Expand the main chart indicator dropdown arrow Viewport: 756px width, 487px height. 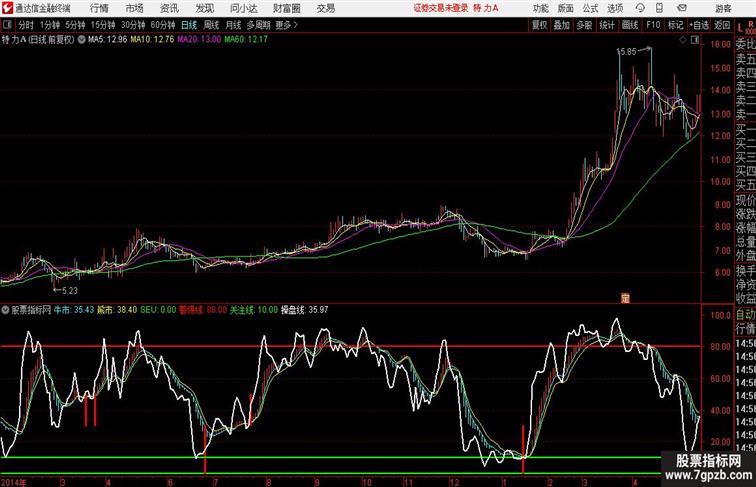(x=81, y=40)
